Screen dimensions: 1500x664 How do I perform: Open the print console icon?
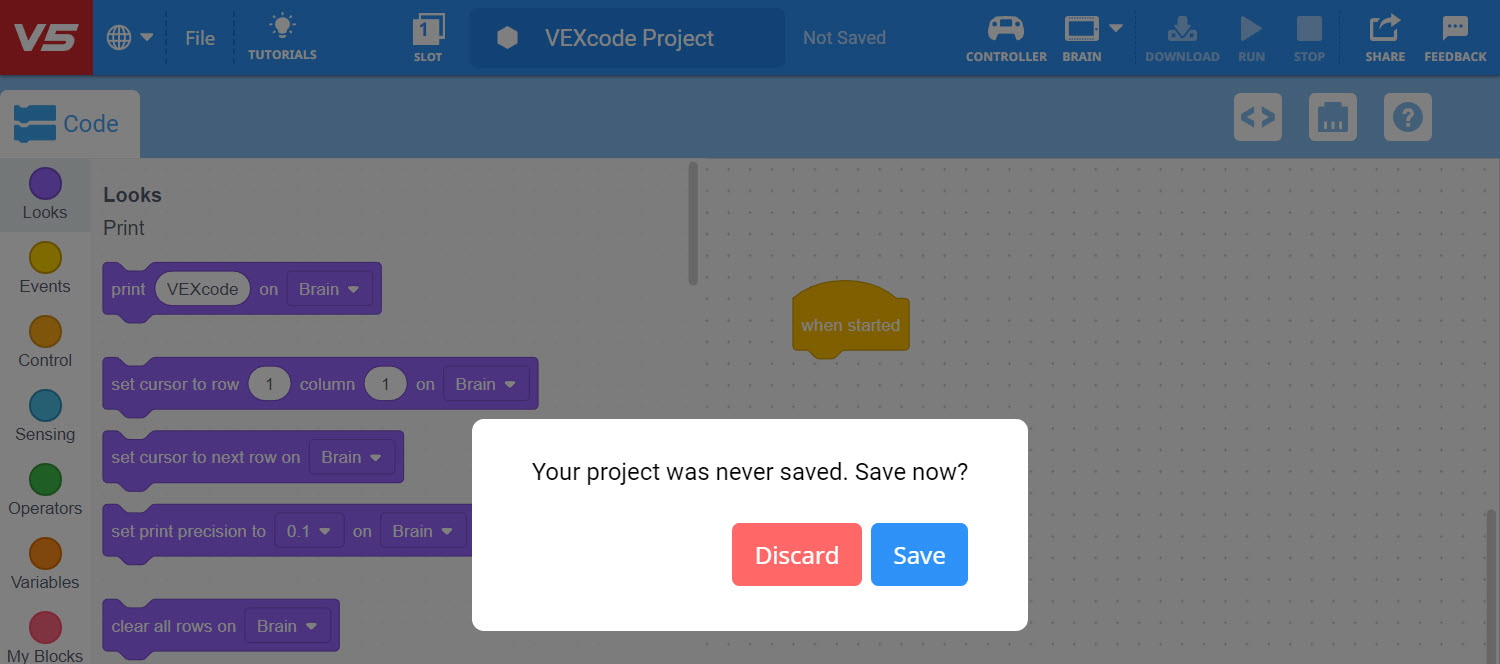point(1332,117)
